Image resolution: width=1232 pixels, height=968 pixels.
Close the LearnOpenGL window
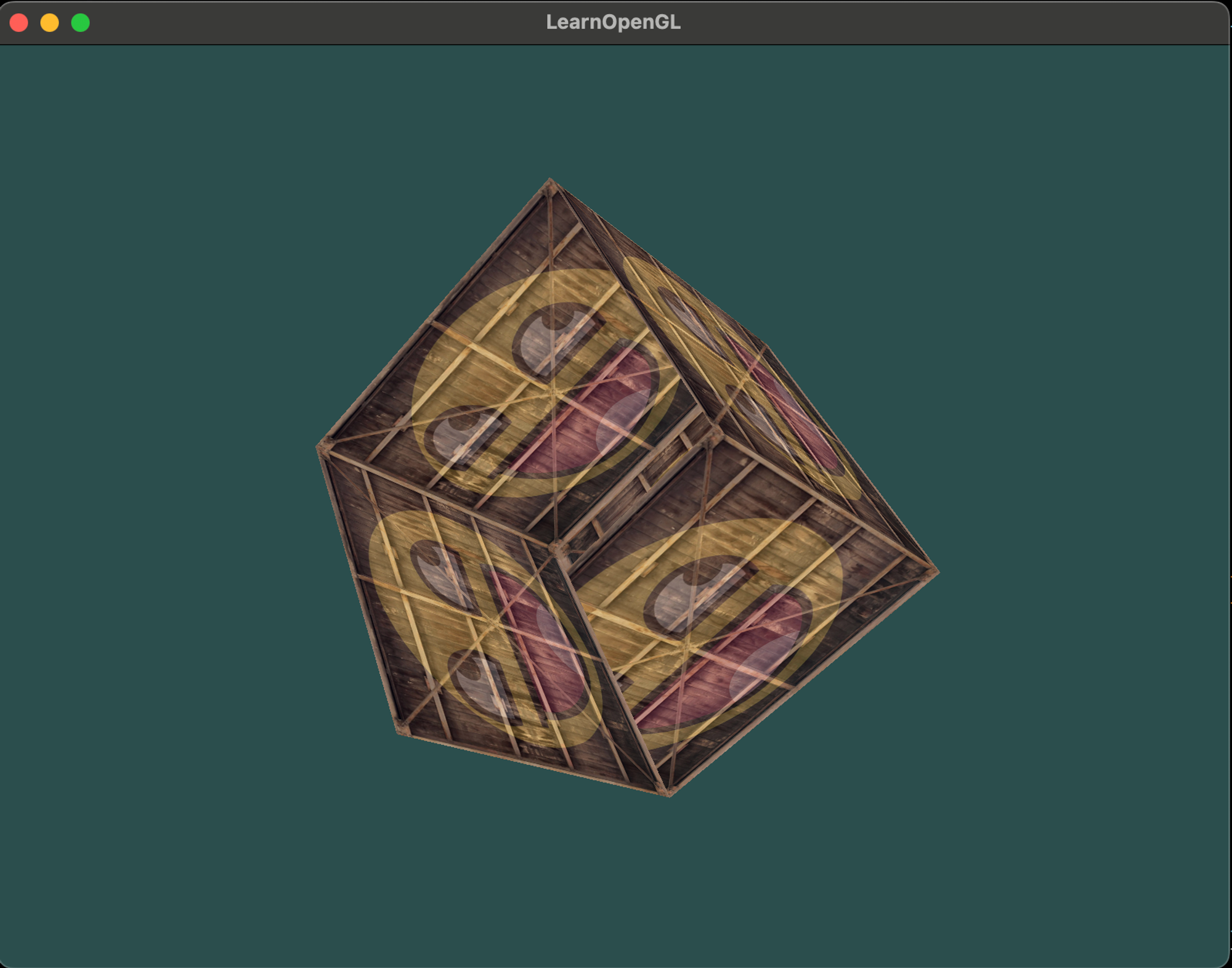point(19,23)
